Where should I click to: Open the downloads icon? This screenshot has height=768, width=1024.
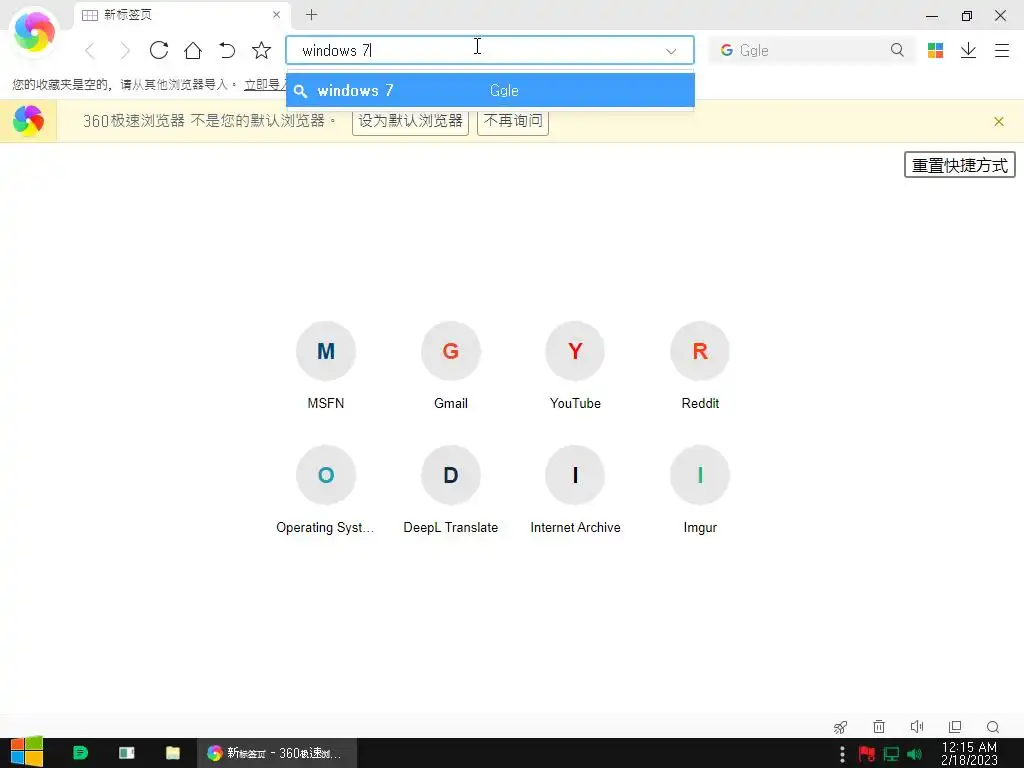[968, 50]
